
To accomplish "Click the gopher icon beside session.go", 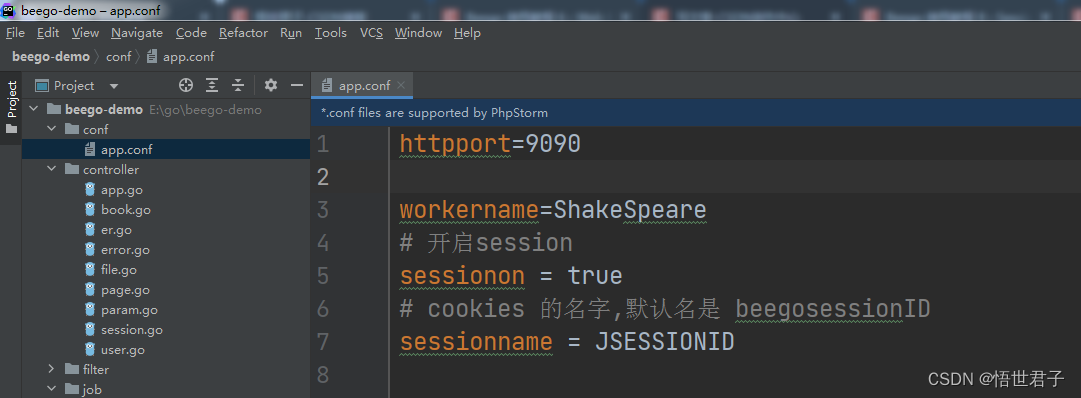I will point(90,330).
